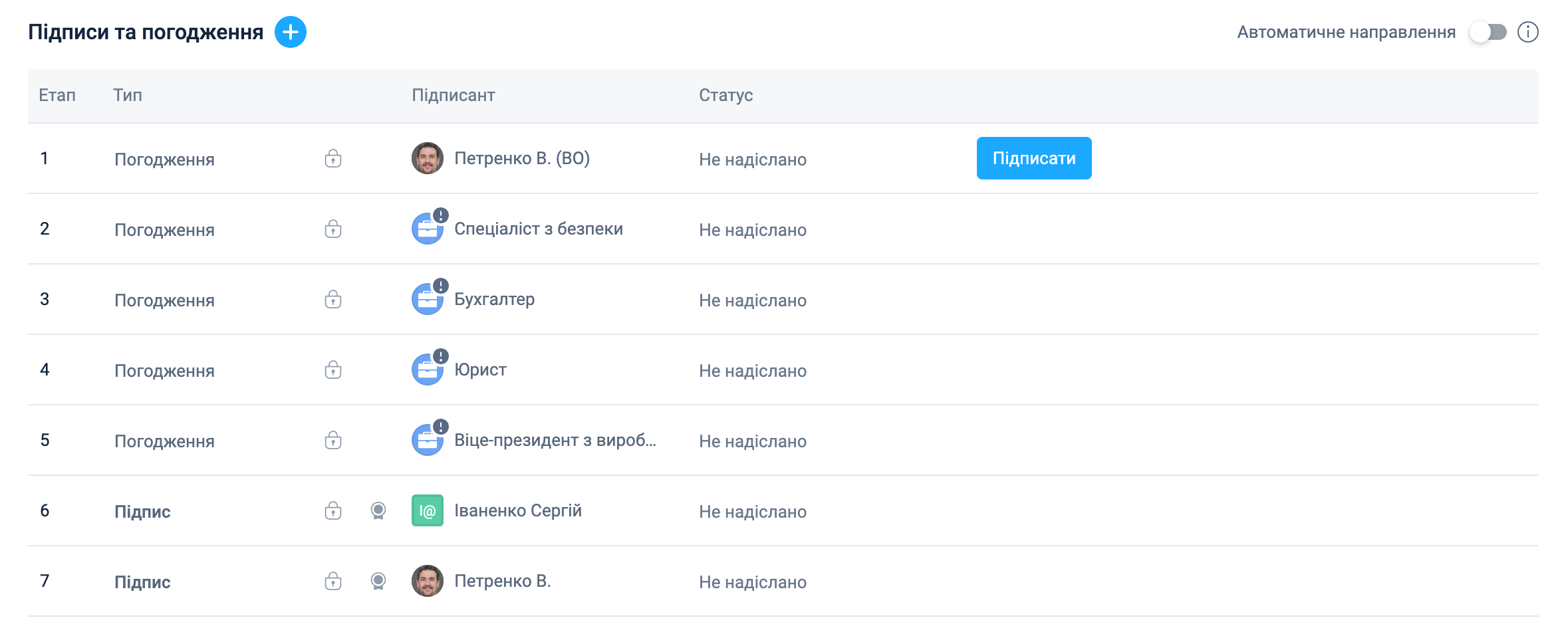This screenshot has height=642, width=1568.
Task: Click the lock icon in Юрист row
Action: pyautogui.click(x=333, y=370)
